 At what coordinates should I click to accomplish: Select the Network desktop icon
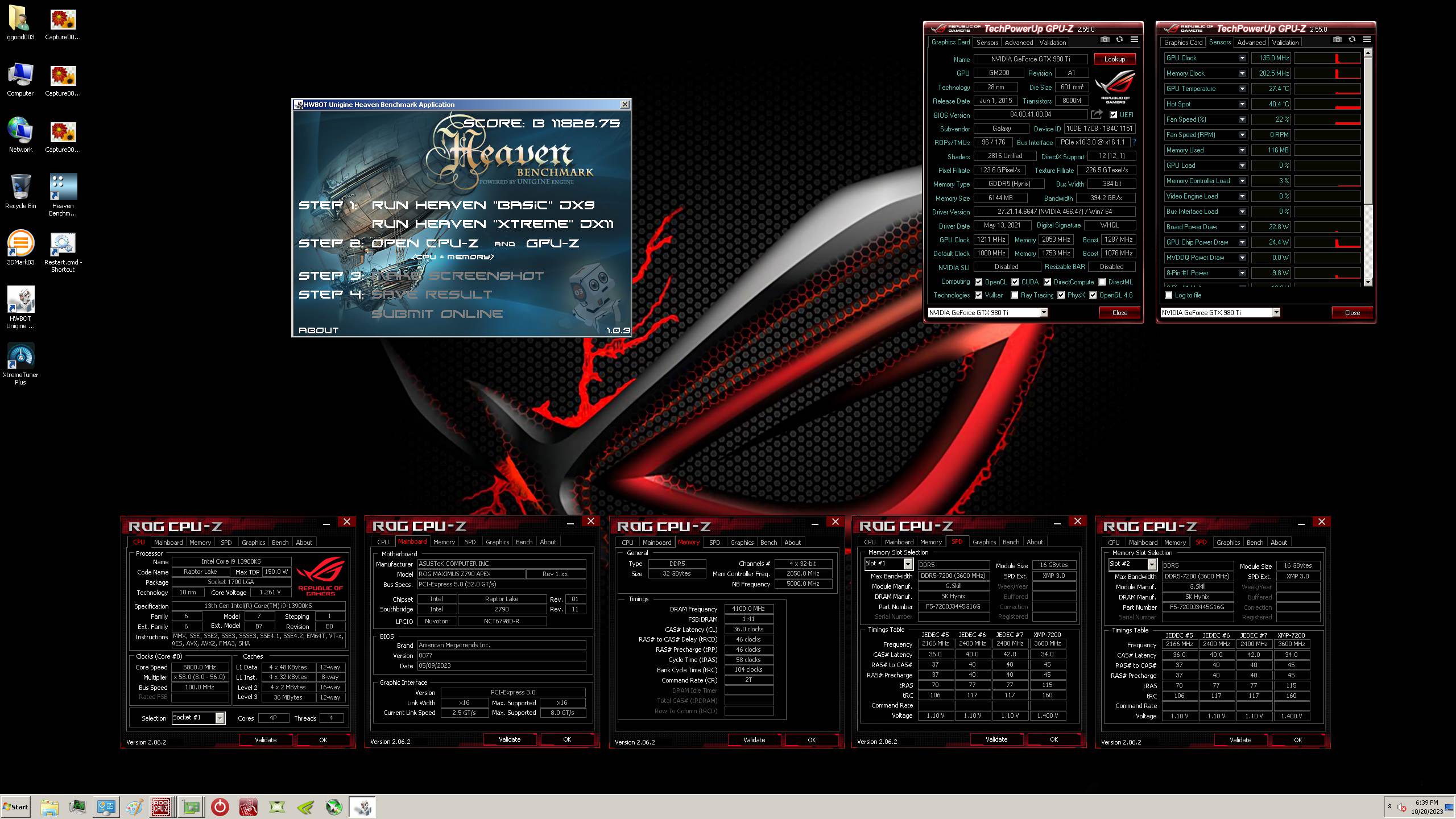(20, 135)
